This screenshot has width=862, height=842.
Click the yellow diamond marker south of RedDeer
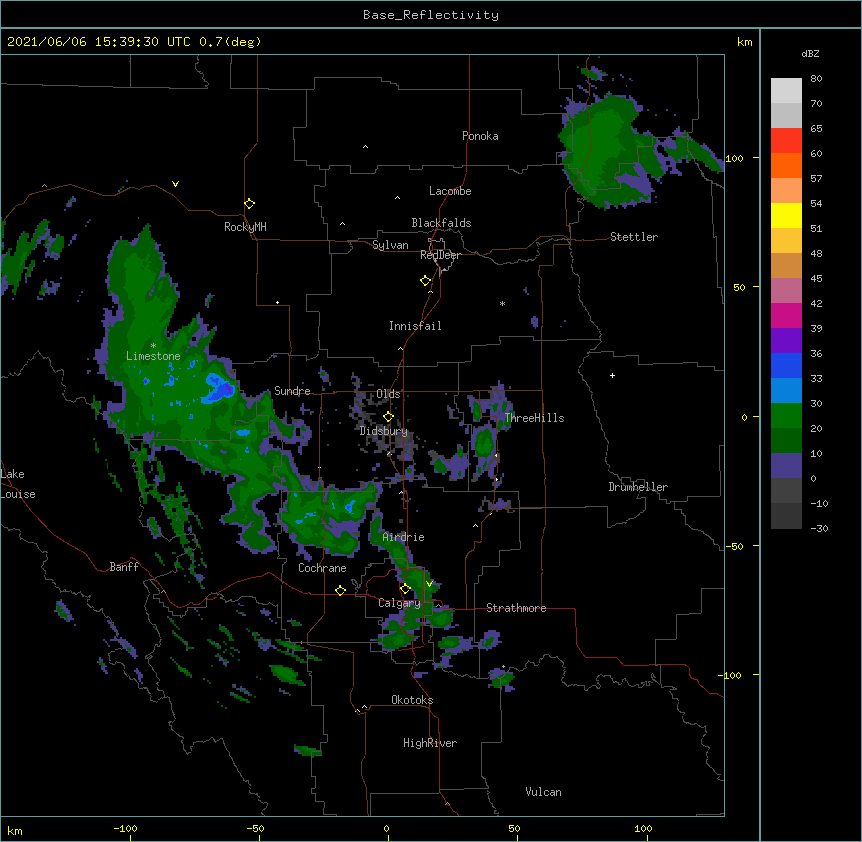[x=425, y=281]
